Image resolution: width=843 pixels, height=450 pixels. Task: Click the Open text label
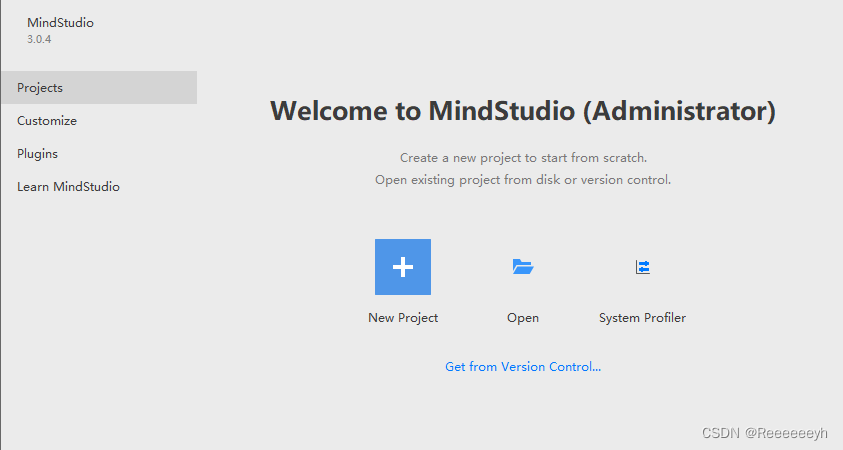pyautogui.click(x=523, y=318)
